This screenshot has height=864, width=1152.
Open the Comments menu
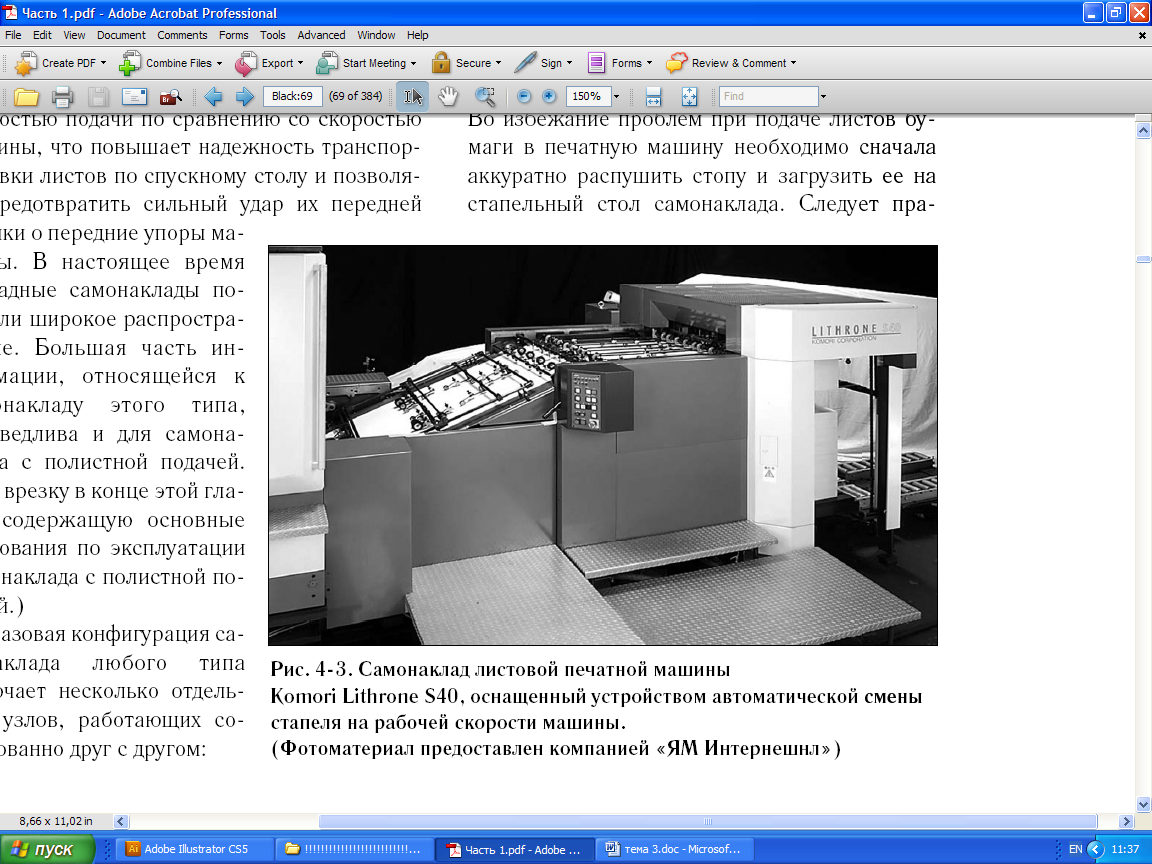click(x=182, y=35)
